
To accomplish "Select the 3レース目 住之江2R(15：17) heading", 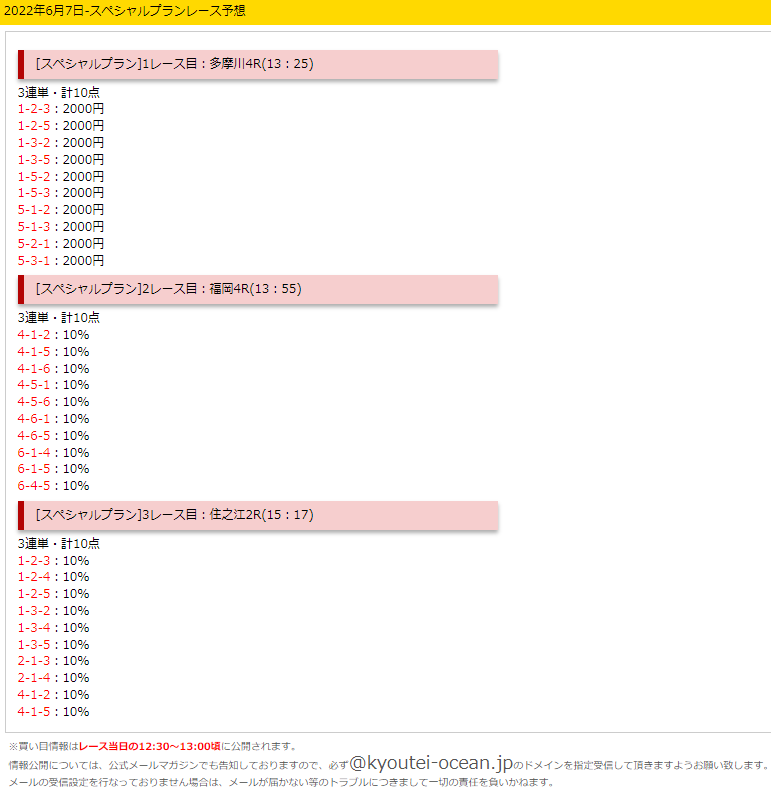I will [x=258, y=515].
